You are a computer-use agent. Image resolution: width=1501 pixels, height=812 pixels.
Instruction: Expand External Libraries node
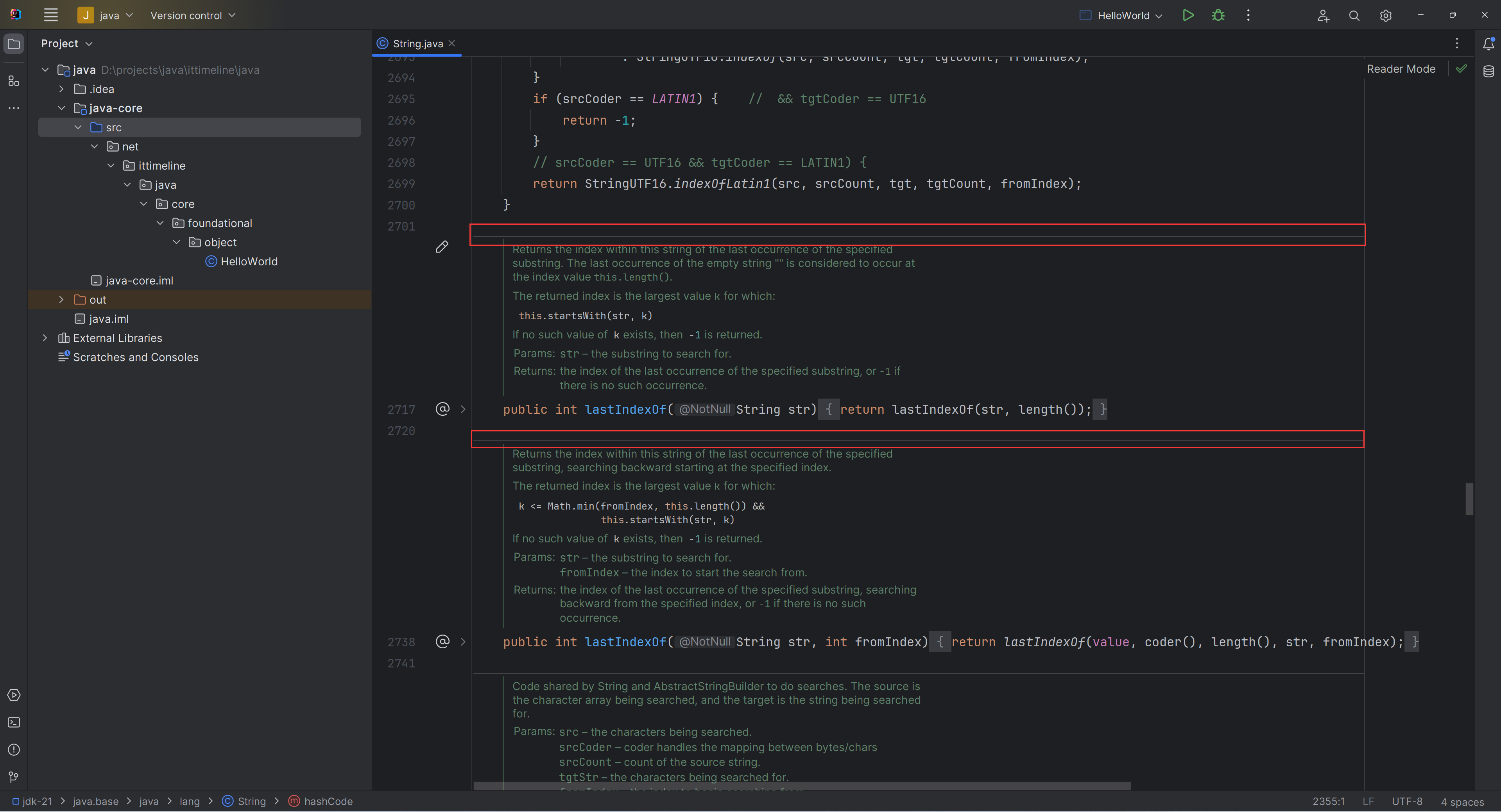click(45, 338)
